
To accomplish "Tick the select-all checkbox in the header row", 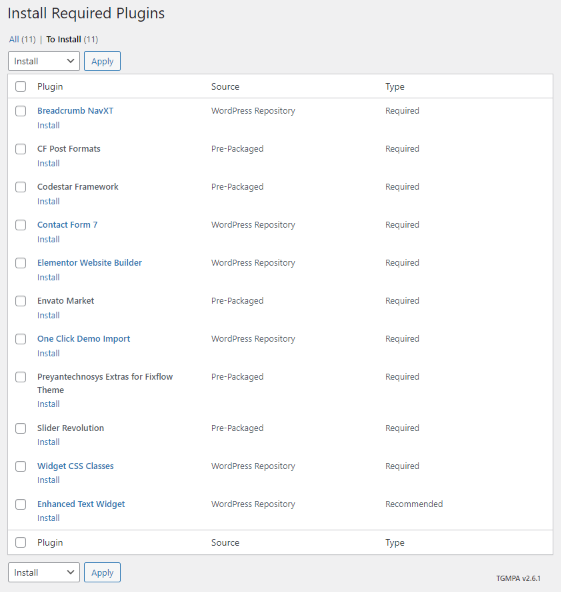I will 20,86.
